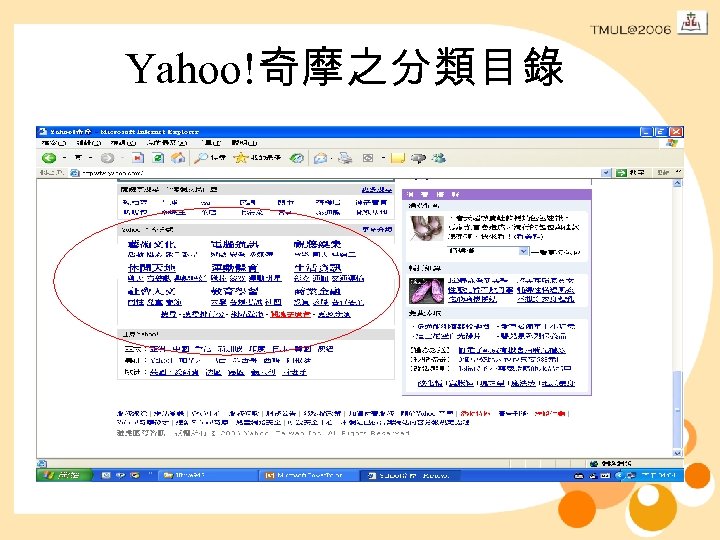Open the 商業金融 category link
The image size is (720, 540).
(x=317, y=291)
